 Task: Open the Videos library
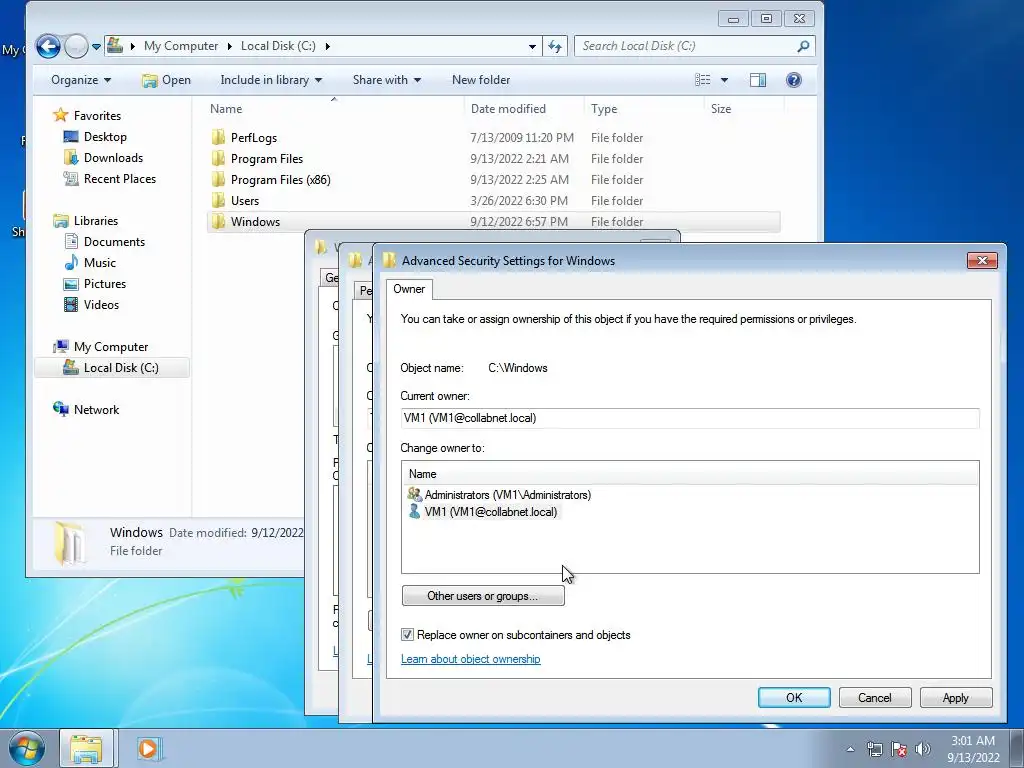101,304
